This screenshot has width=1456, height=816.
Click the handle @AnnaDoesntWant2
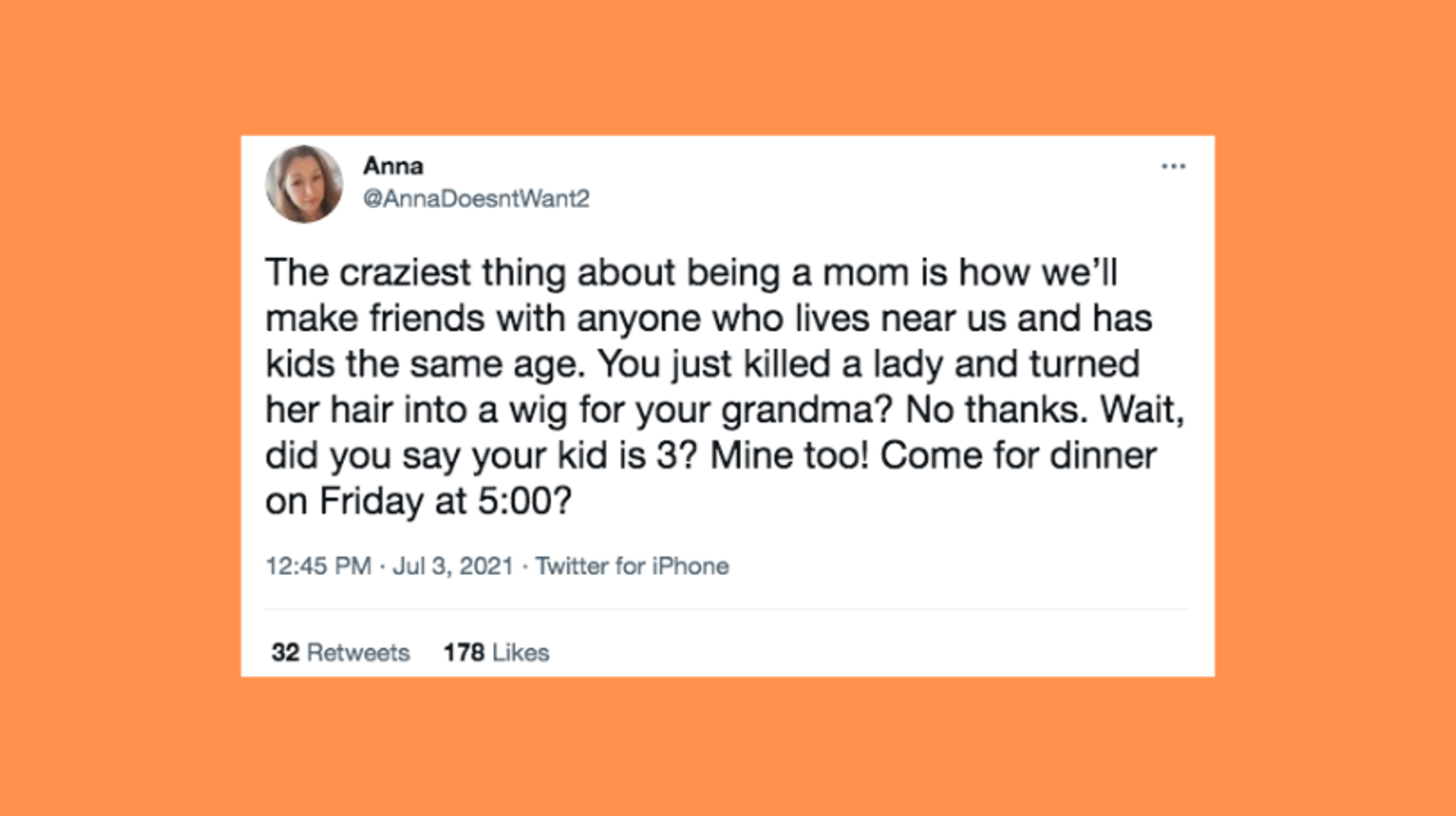(477, 197)
